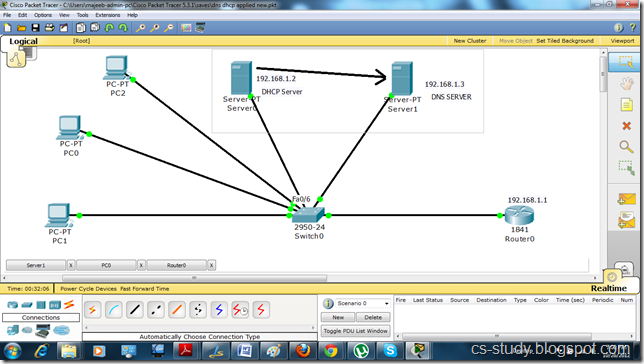The height and width of the screenshot is (364, 644).
Task: Switch to the Logical workspace tab
Action: (x=23, y=41)
